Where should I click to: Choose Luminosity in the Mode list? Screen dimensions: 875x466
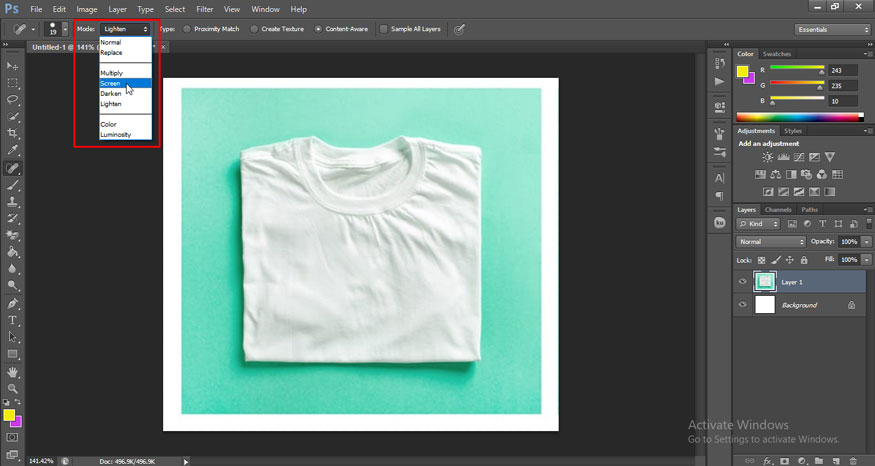(125, 134)
